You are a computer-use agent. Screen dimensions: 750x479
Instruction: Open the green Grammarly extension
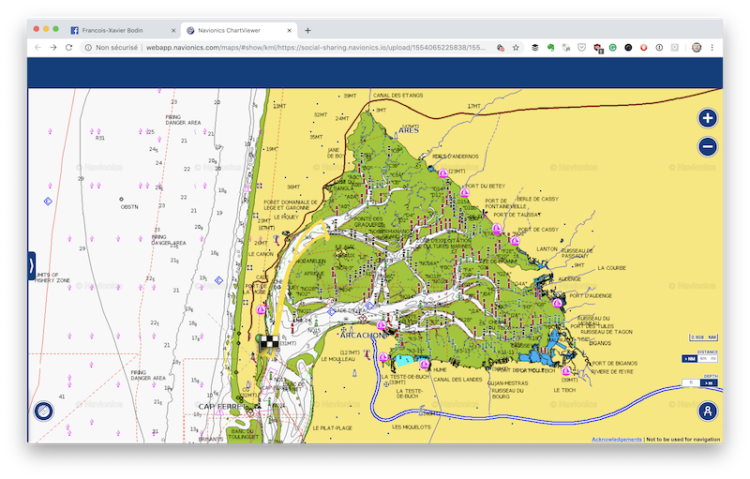click(x=613, y=47)
